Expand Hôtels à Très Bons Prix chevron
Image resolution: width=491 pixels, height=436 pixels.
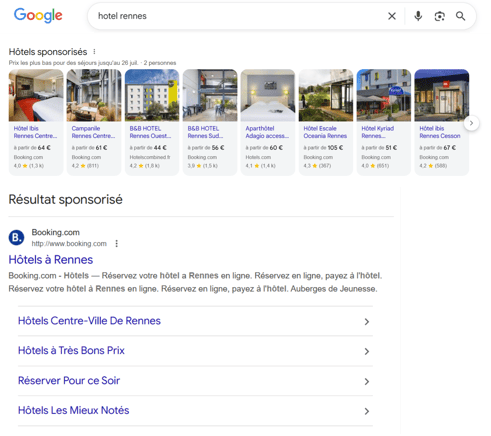coord(367,351)
